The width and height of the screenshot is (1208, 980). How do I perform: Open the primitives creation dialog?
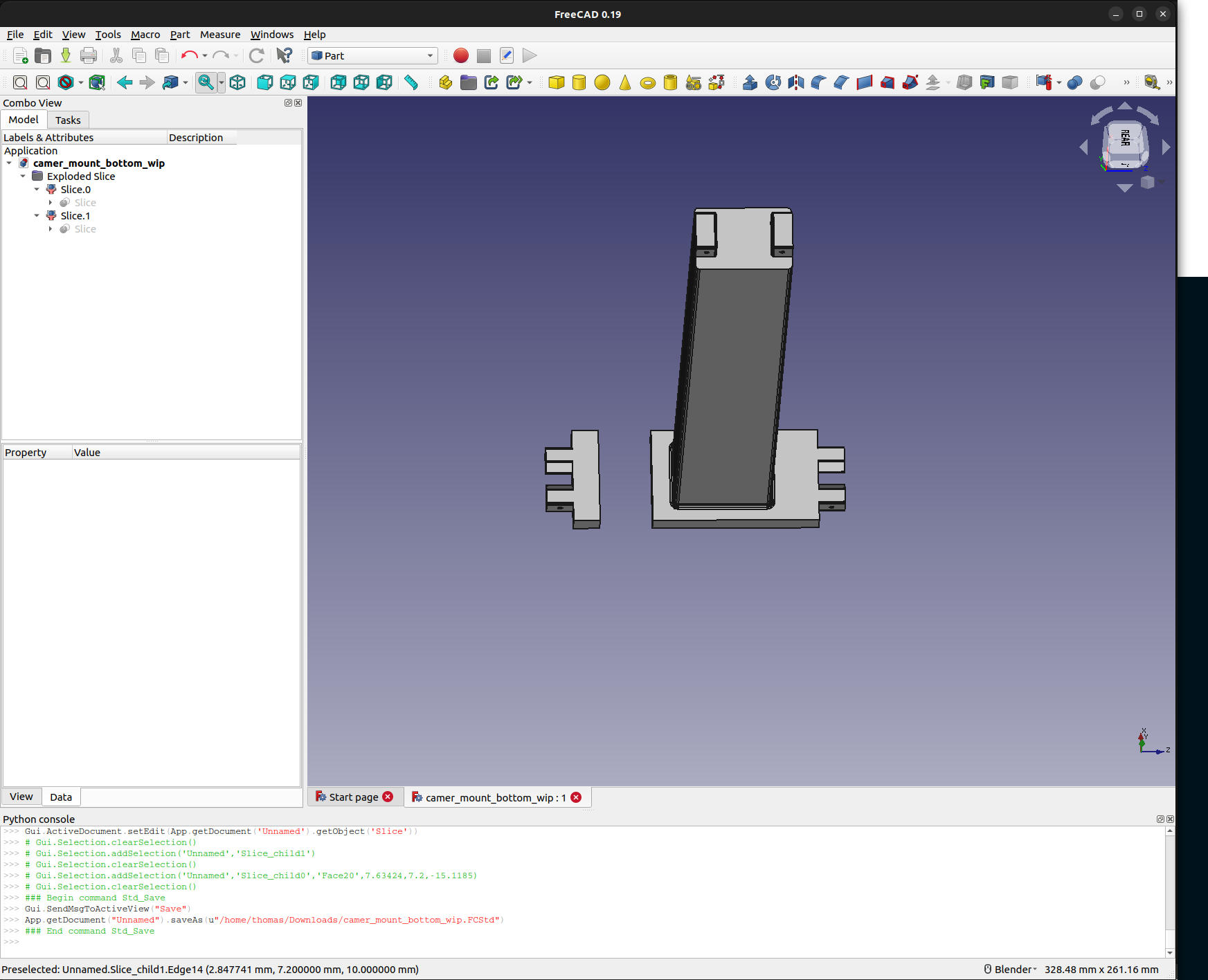[692, 82]
